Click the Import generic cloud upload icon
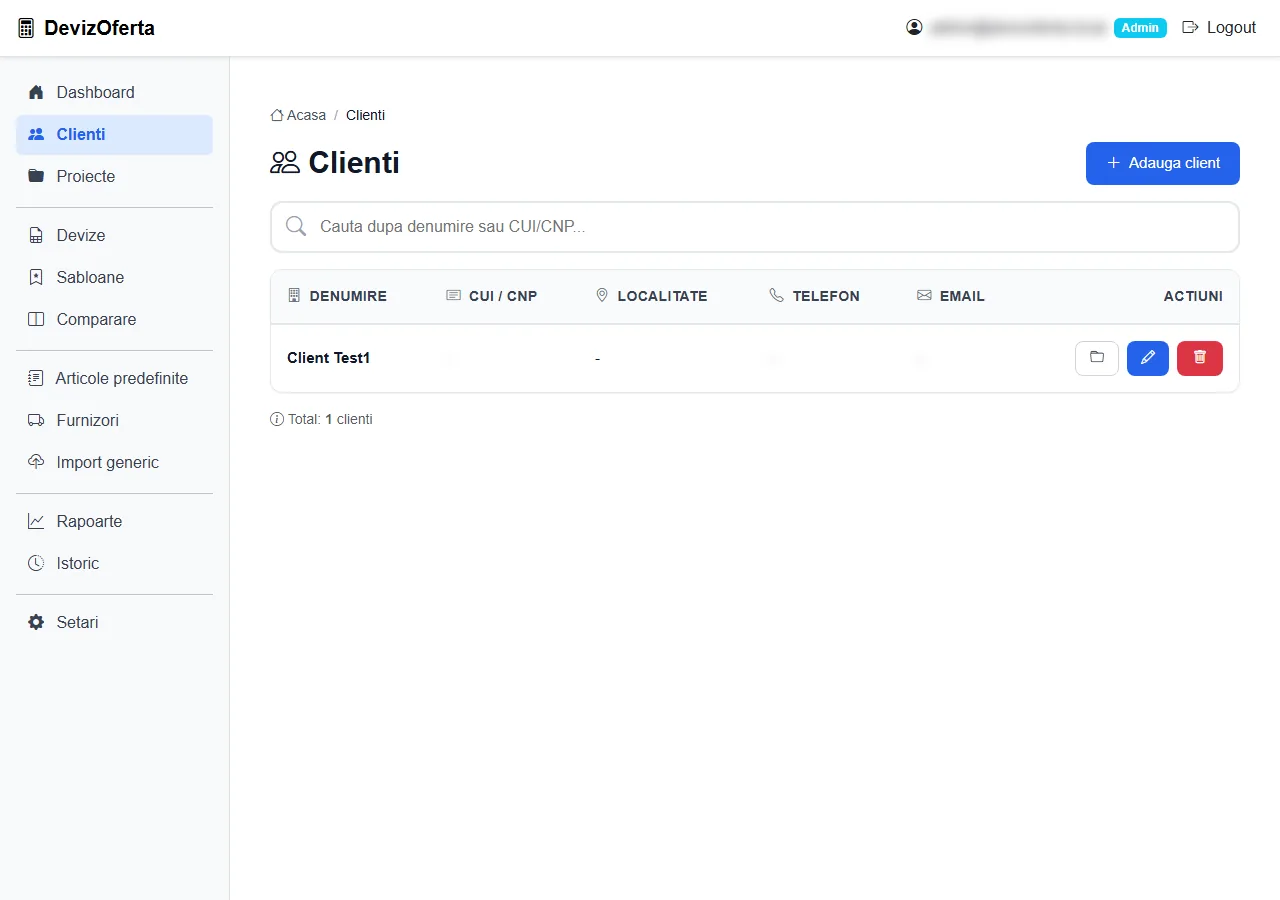 click(36, 462)
